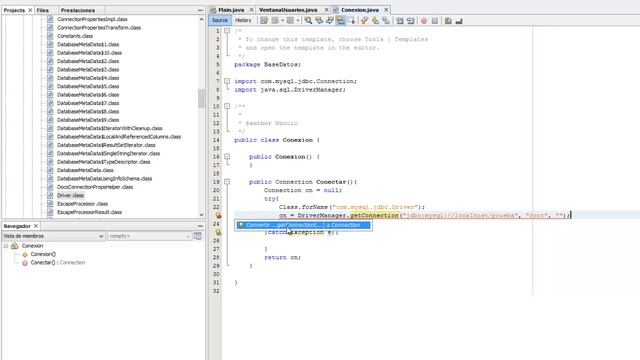Switch to Projects tab
Viewport: 640px width, 360px height.
pos(14,10)
